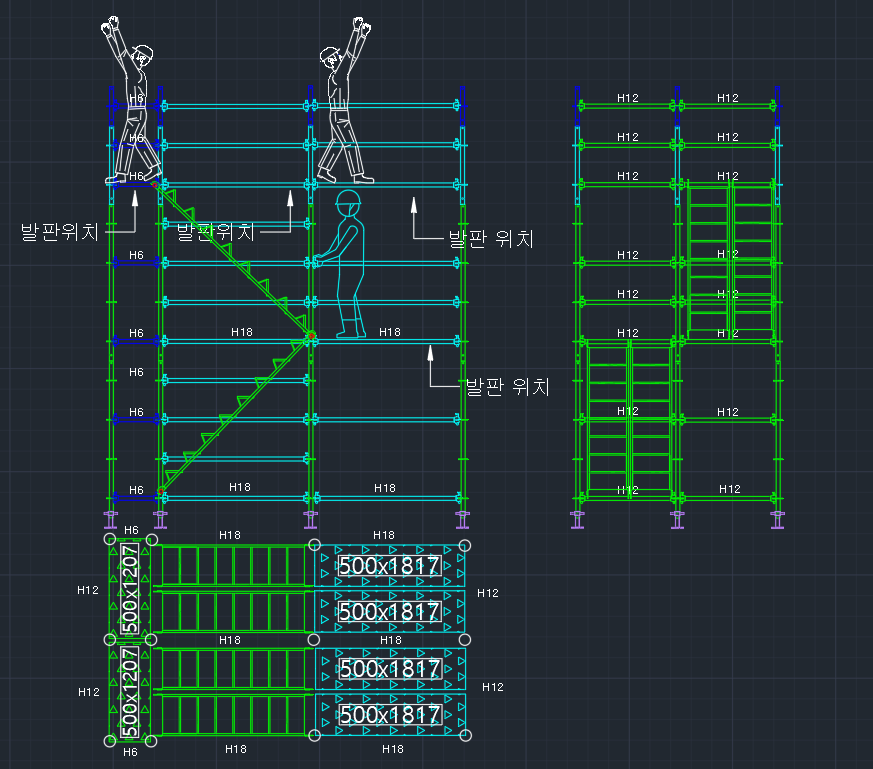Select the upper vertical 500x1207 label
The image size is (873, 769).
pyautogui.click(x=130, y=589)
